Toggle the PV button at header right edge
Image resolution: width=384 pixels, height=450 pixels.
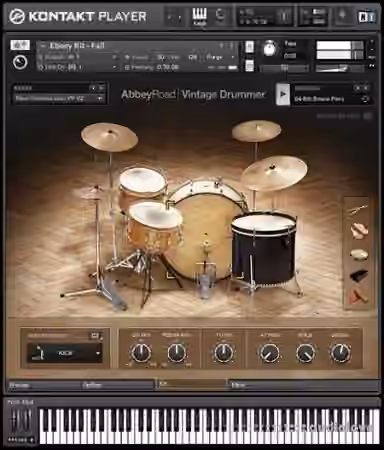pos(372,66)
